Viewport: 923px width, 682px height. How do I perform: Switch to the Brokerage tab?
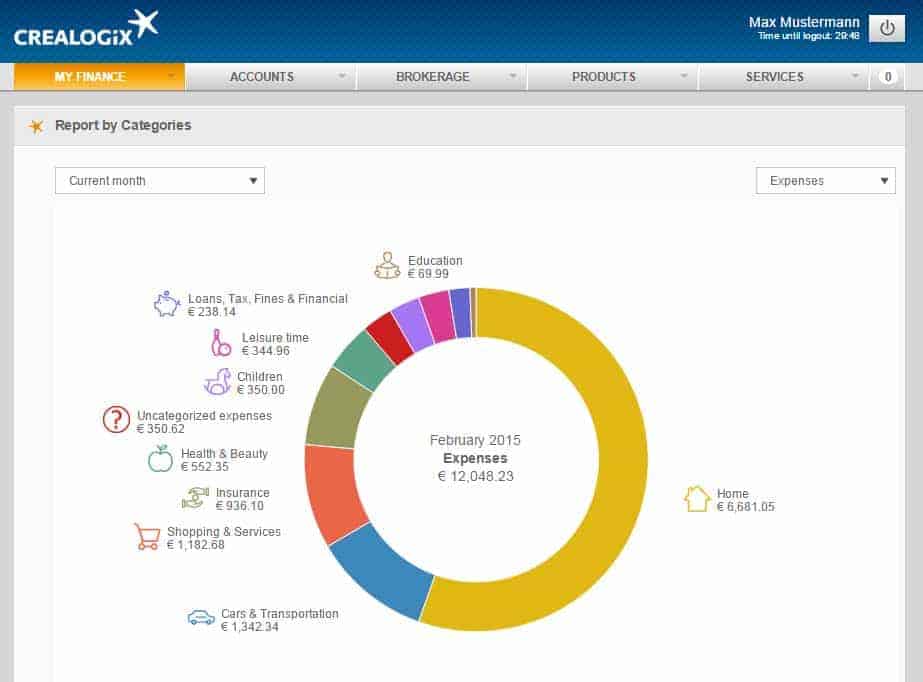tap(432, 77)
